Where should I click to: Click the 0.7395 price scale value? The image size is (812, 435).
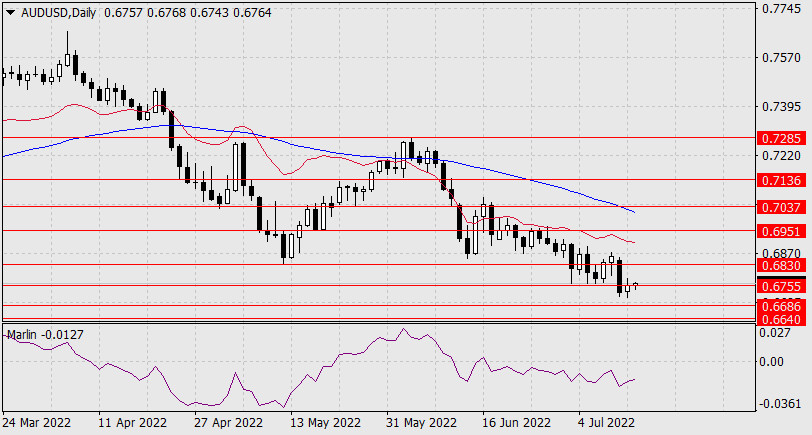coord(781,106)
